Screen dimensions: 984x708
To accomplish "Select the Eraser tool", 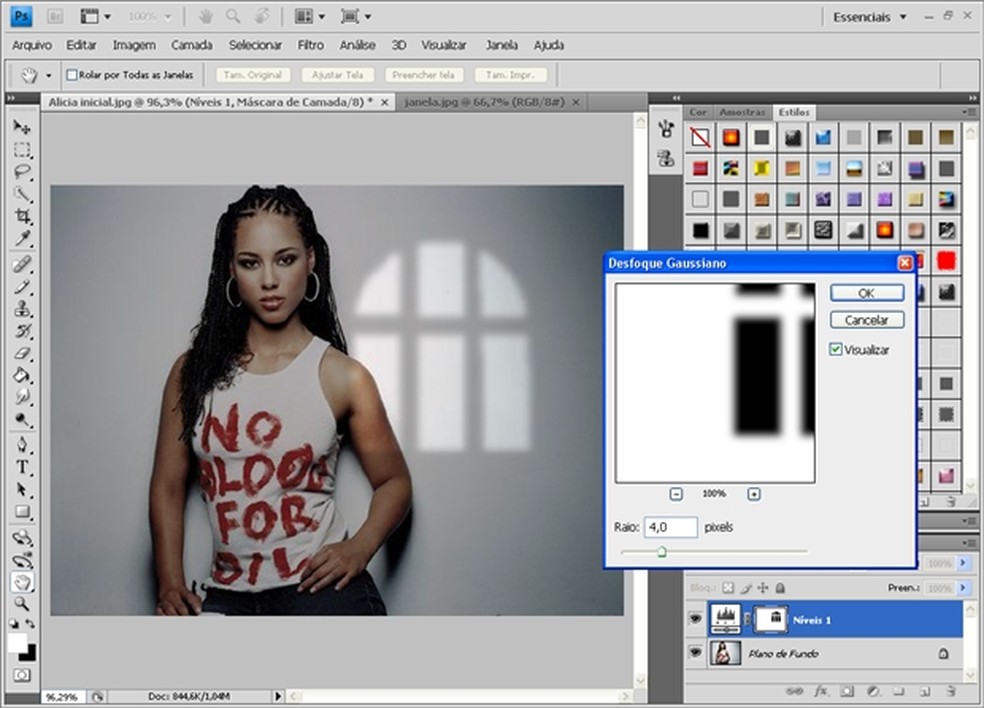I will (22, 353).
